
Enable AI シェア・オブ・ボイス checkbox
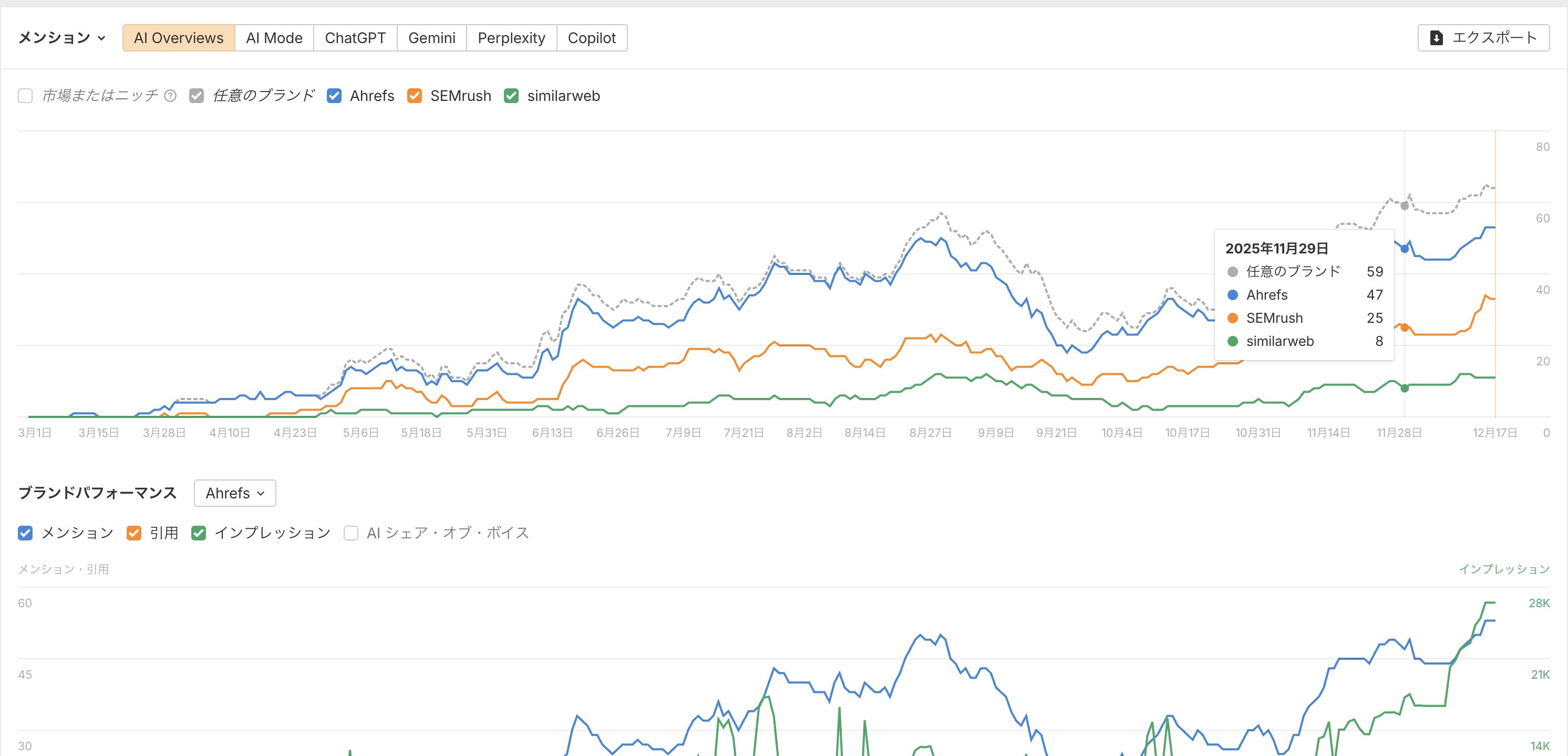pos(350,533)
